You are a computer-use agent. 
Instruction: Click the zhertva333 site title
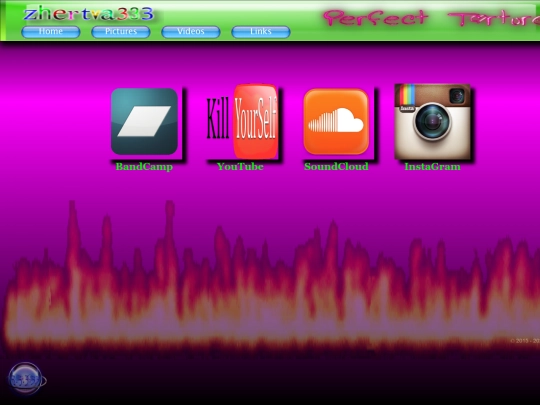[88, 14]
